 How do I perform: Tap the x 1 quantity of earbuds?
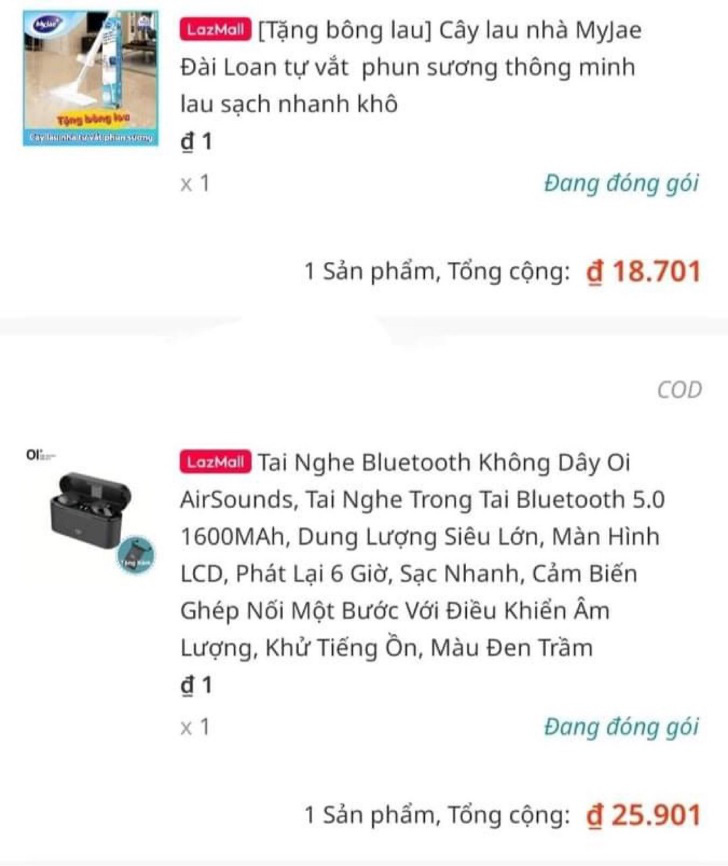pyautogui.click(x=195, y=727)
